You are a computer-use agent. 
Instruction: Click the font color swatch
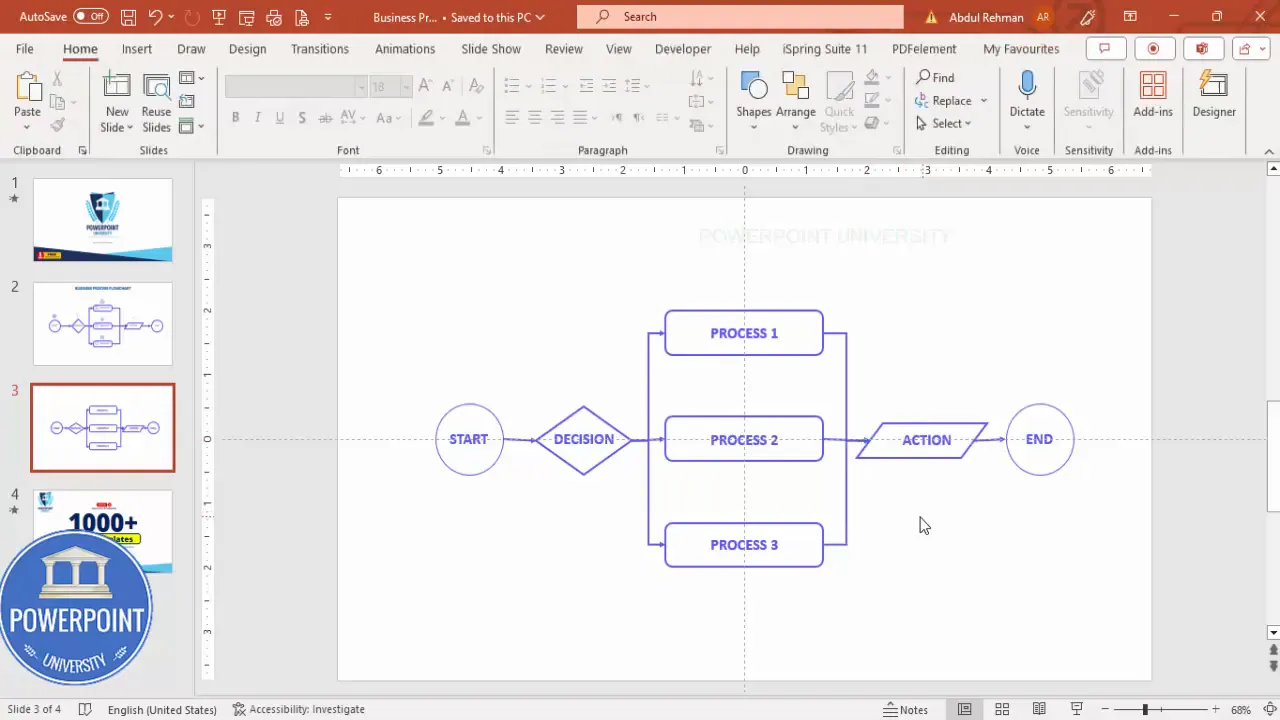point(462,118)
